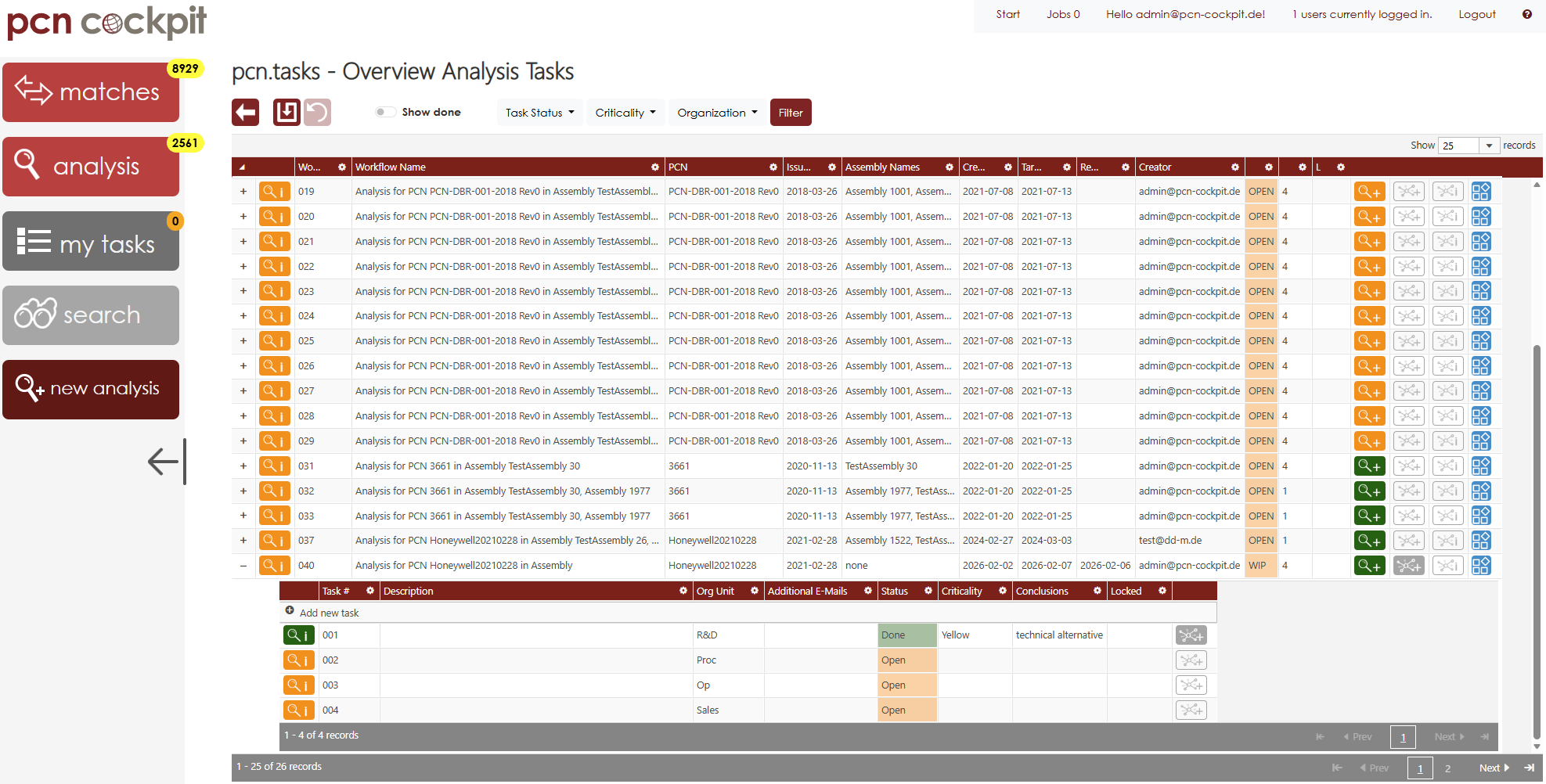Open details icon for task 002
1546x784 pixels.
pos(299,660)
